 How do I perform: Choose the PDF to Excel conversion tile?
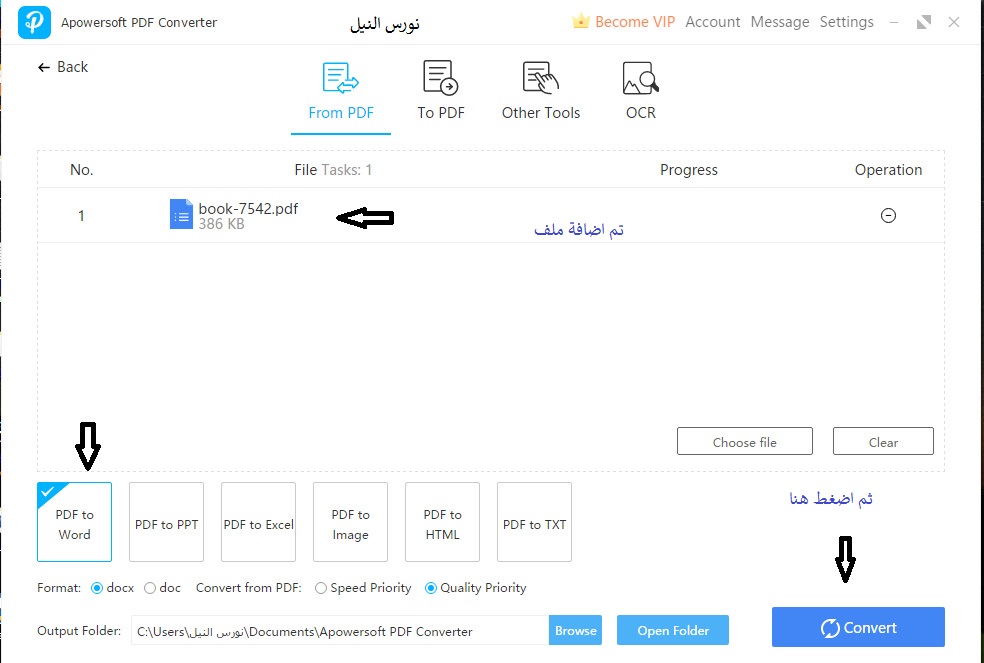(258, 523)
